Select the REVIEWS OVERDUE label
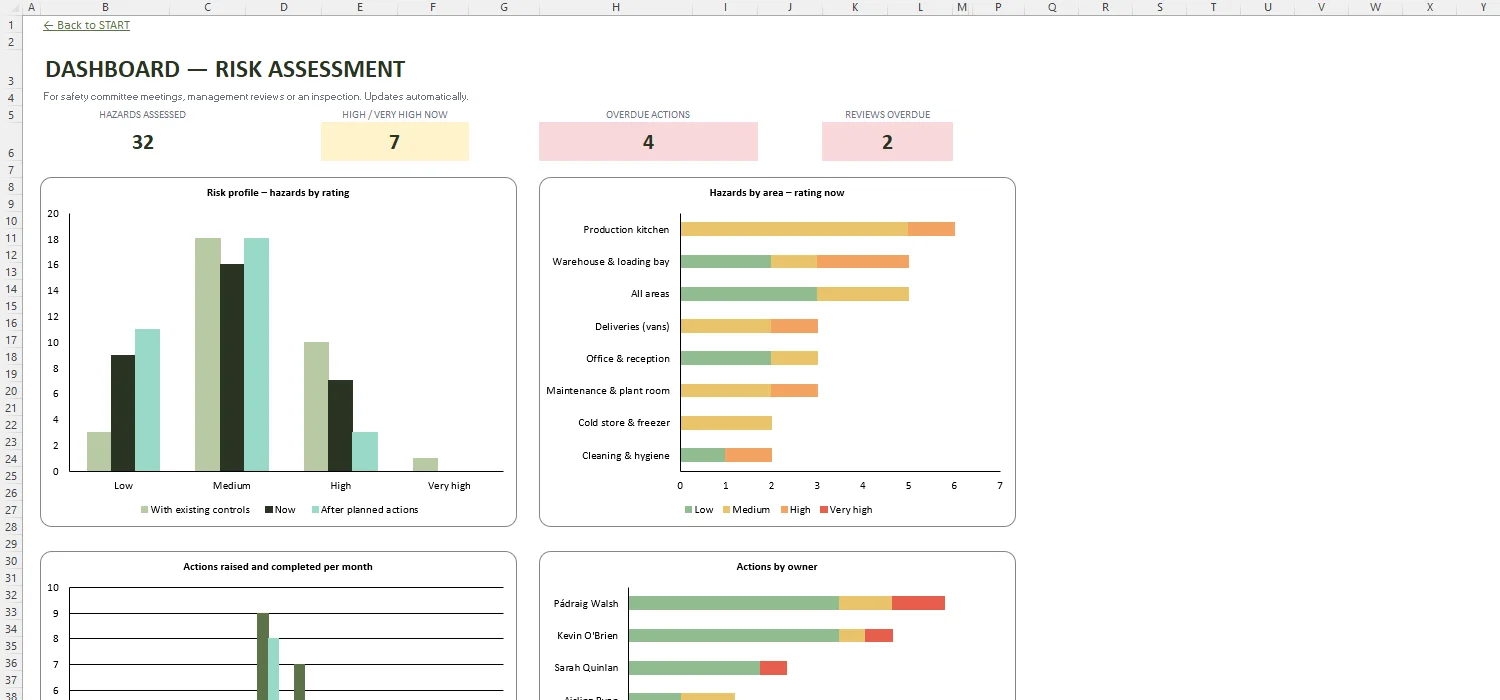This screenshot has height=700, width=1500. pos(887,115)
